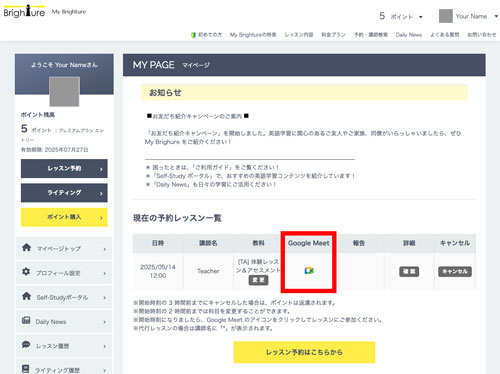Click the MY PAGE マイページ title bar
The width and height of the screenshot is (500, 374).
tap(304, 65)
